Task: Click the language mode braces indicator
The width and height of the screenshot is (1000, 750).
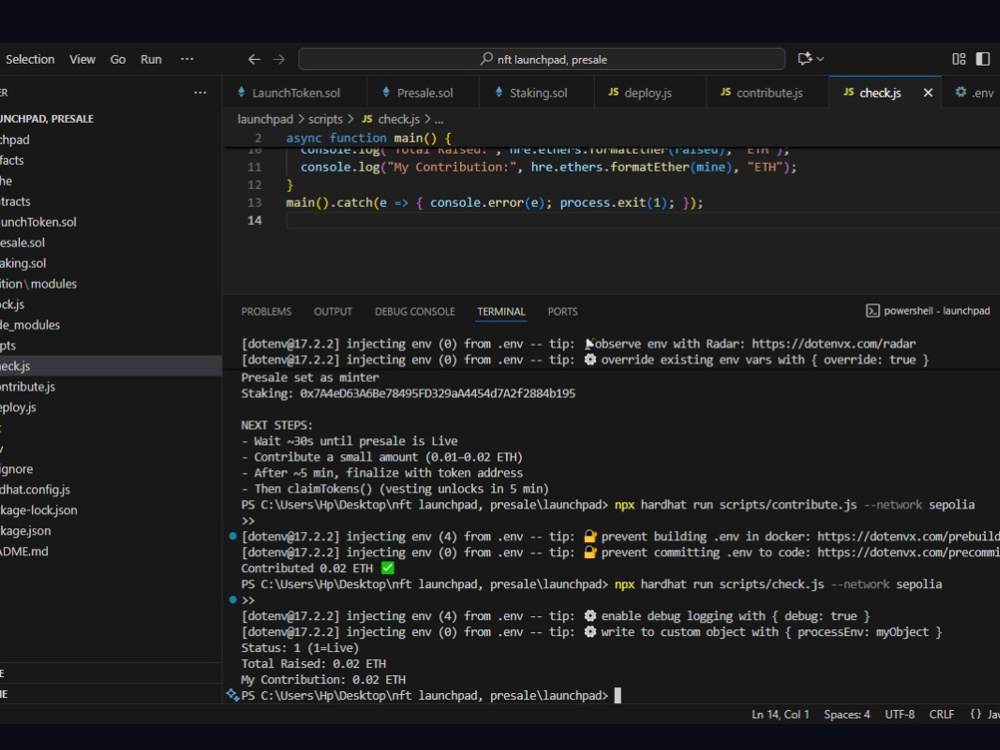Action: pos(976,714)
